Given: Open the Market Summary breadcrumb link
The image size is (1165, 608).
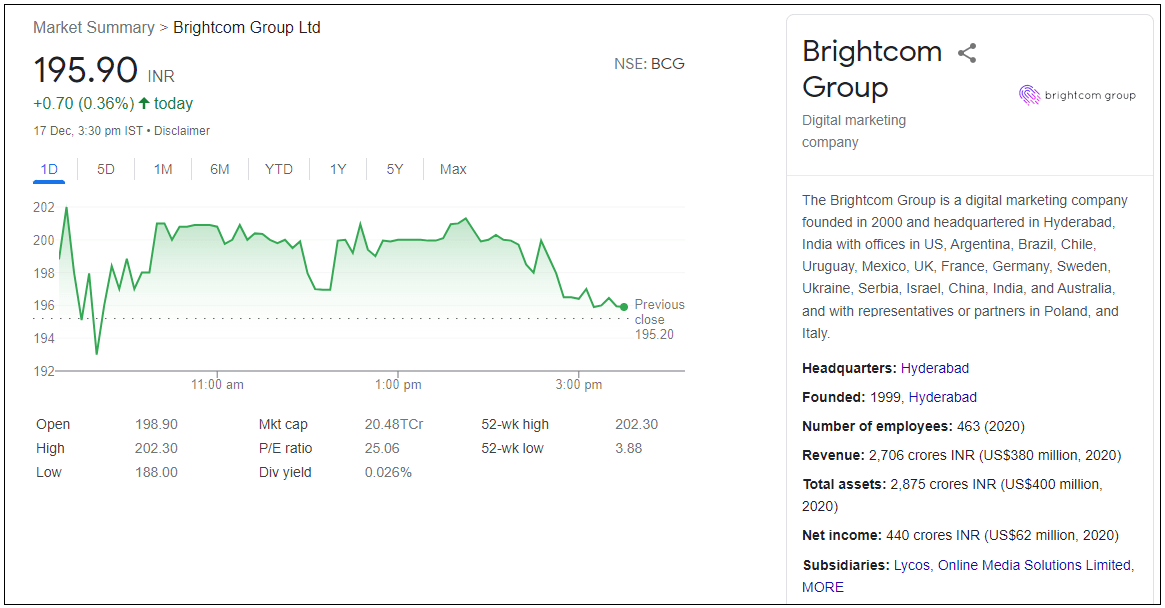Looking at the screenshot, I should click(94, 28).
